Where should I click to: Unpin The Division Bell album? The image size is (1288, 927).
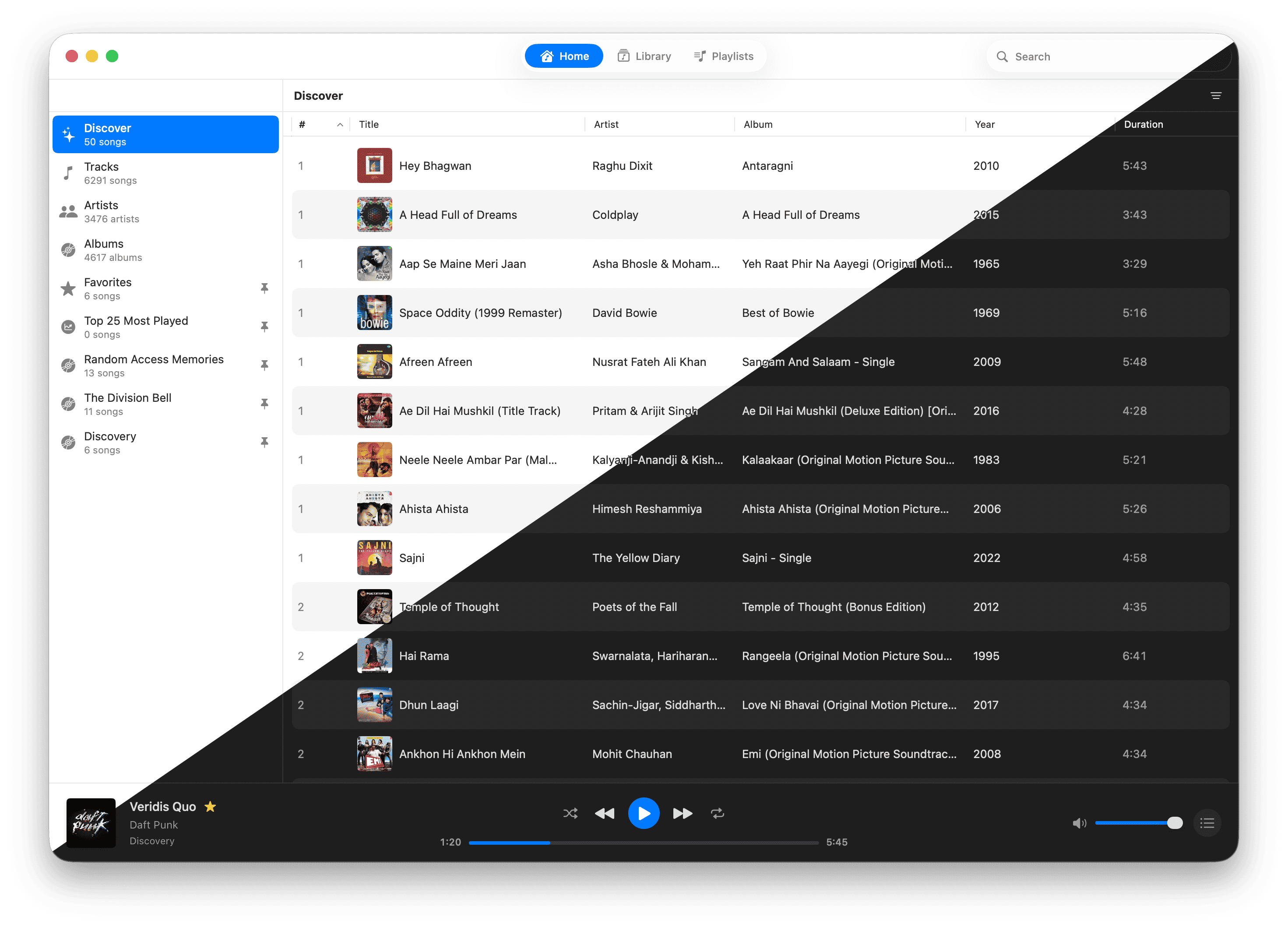point(264,404)
